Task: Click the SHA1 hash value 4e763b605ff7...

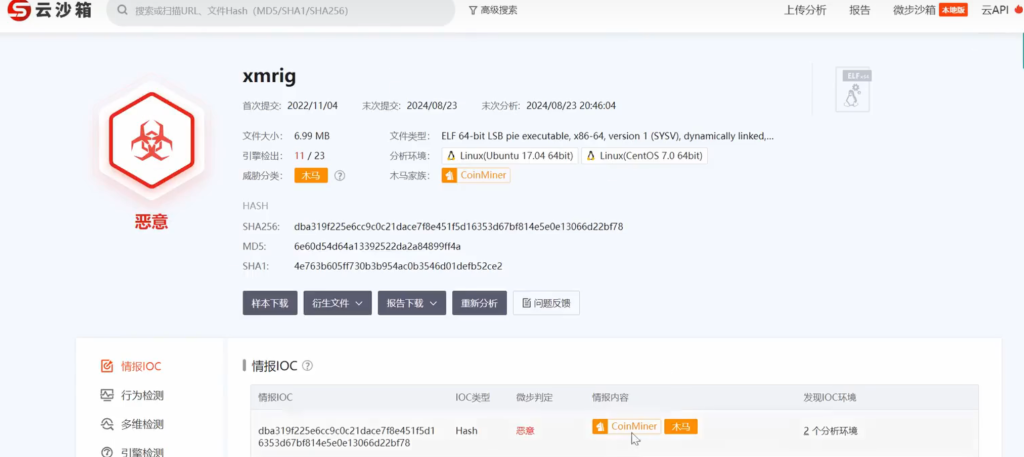Action: click(398, 266)
